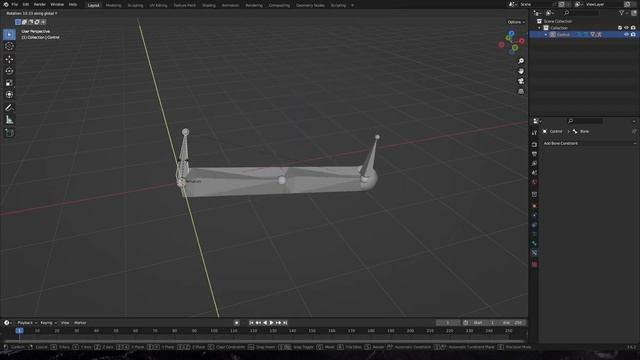The width and height of the screenshot is (640, 360).
Task: Open the Add Bone Constraint dropdown
Action: tap(589, 143)
